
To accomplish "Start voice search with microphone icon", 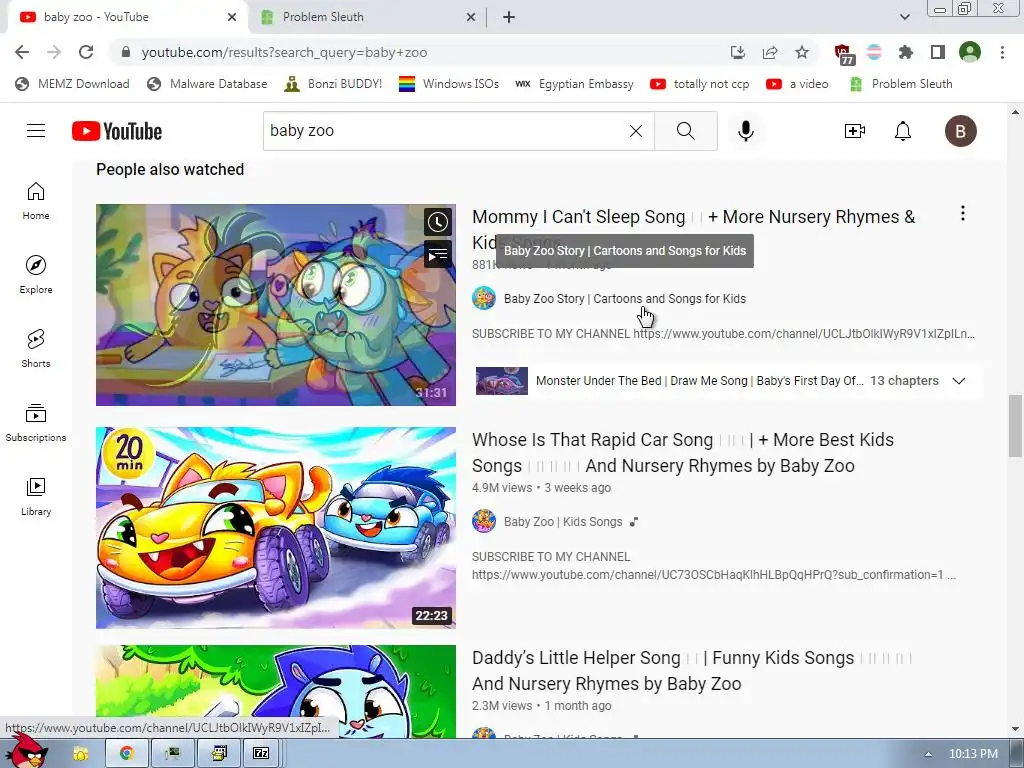I will [x=746, y=131].
